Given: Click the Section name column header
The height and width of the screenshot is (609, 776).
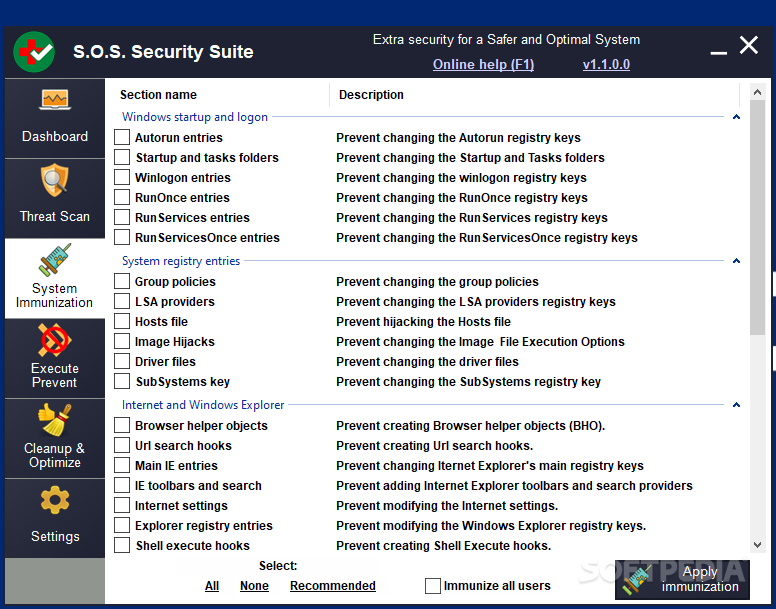Looking at the screenshot, I should click(158, 95).
